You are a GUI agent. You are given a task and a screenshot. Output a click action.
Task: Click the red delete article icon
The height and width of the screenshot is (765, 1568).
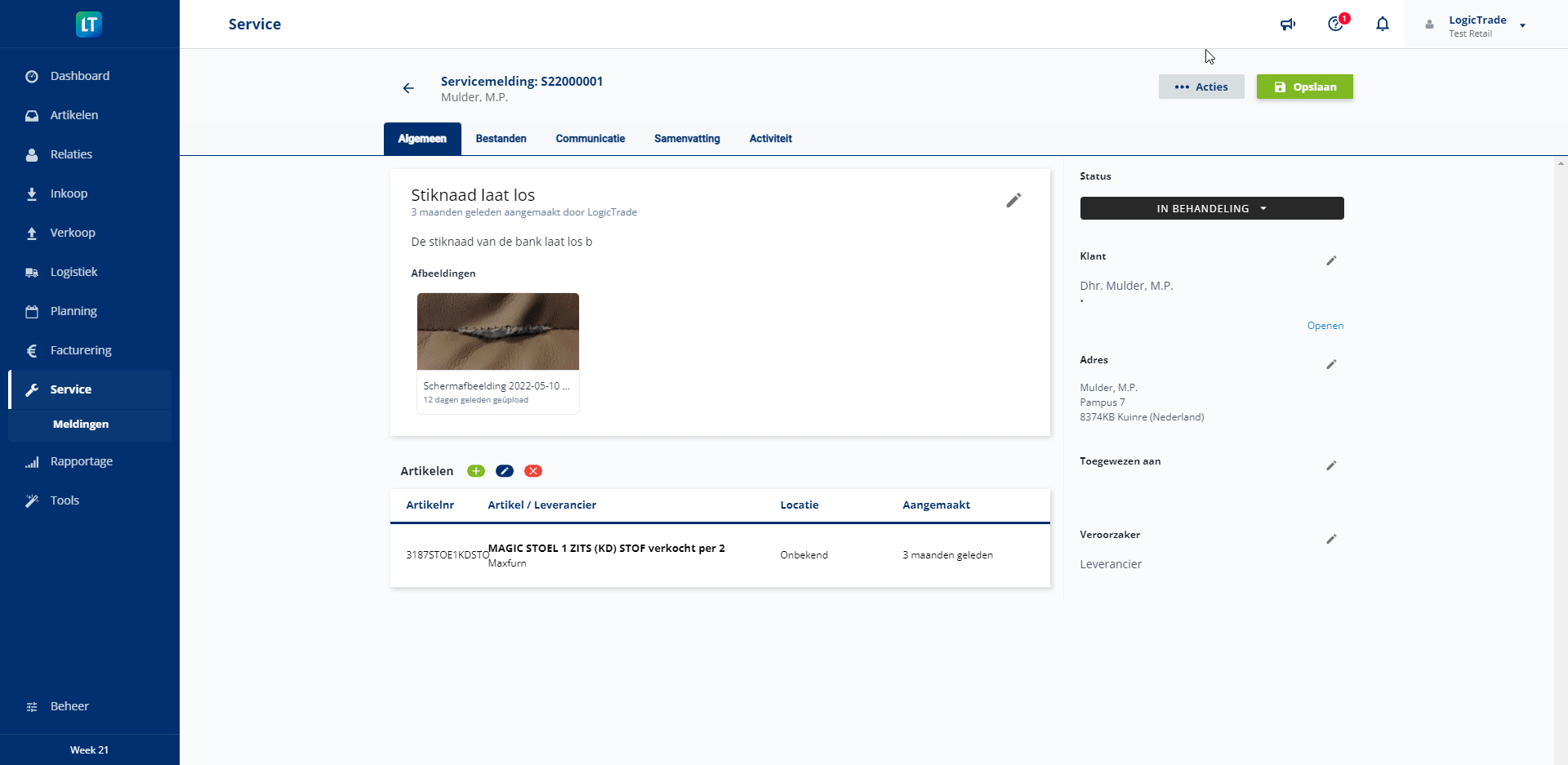pyautogui.click(x=533, y=471)
